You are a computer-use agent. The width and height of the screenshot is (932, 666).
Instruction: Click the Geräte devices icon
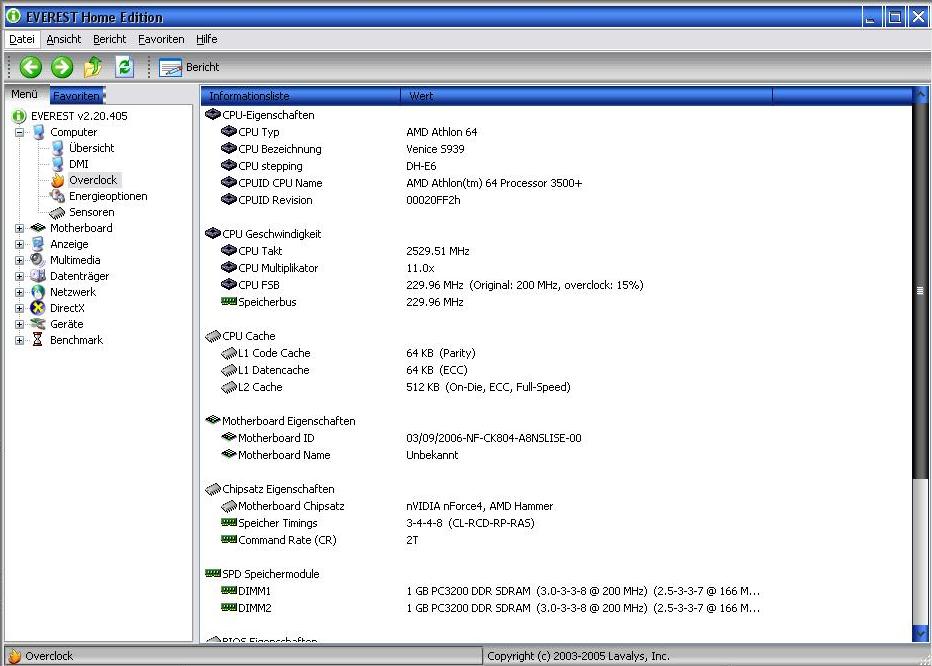[x=38, y=324]
